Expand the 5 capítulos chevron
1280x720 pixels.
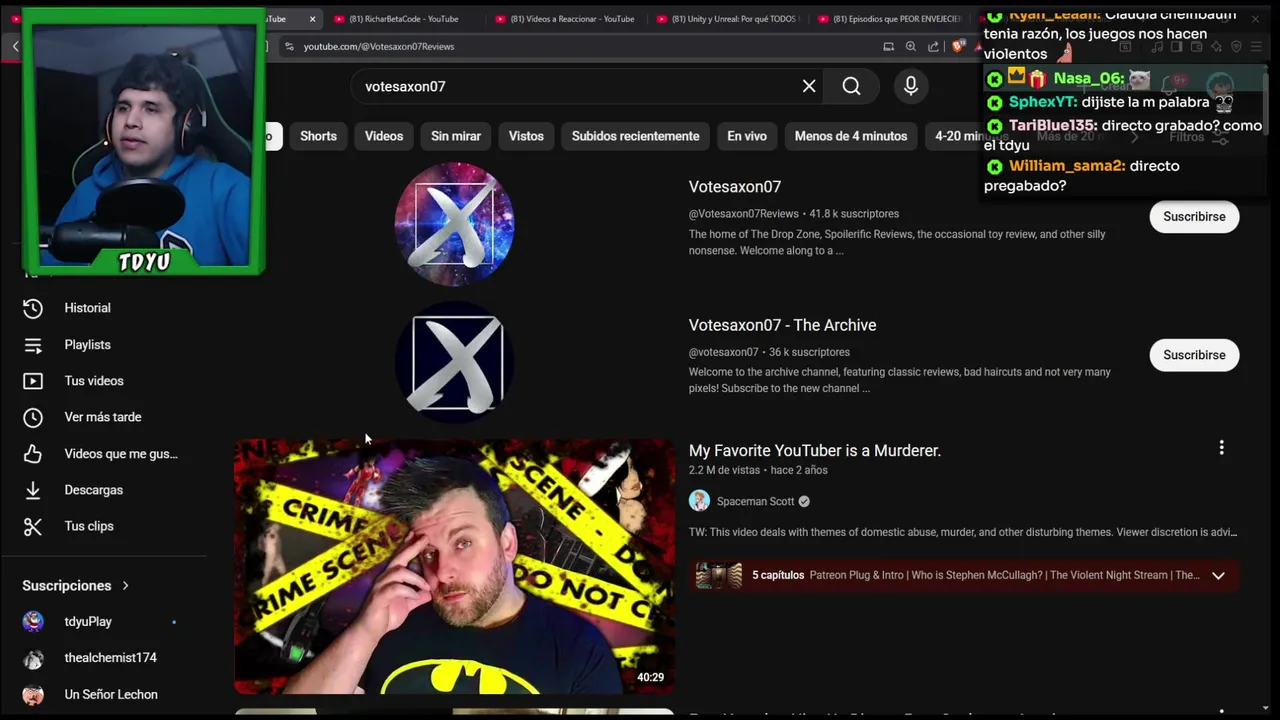(x=1218, y=575)
